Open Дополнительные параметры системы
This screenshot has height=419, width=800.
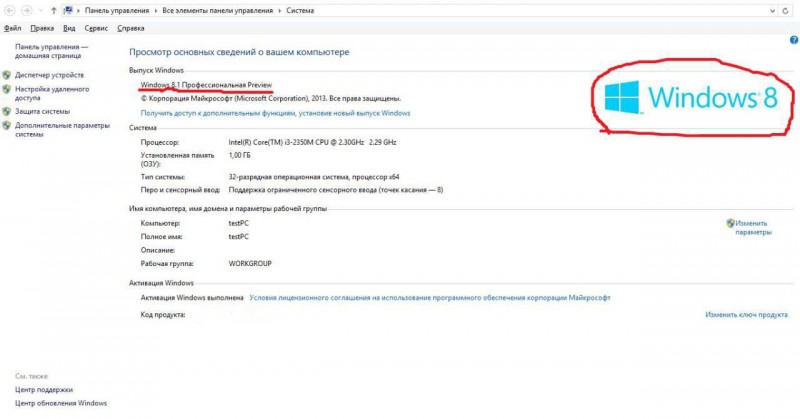62,130
